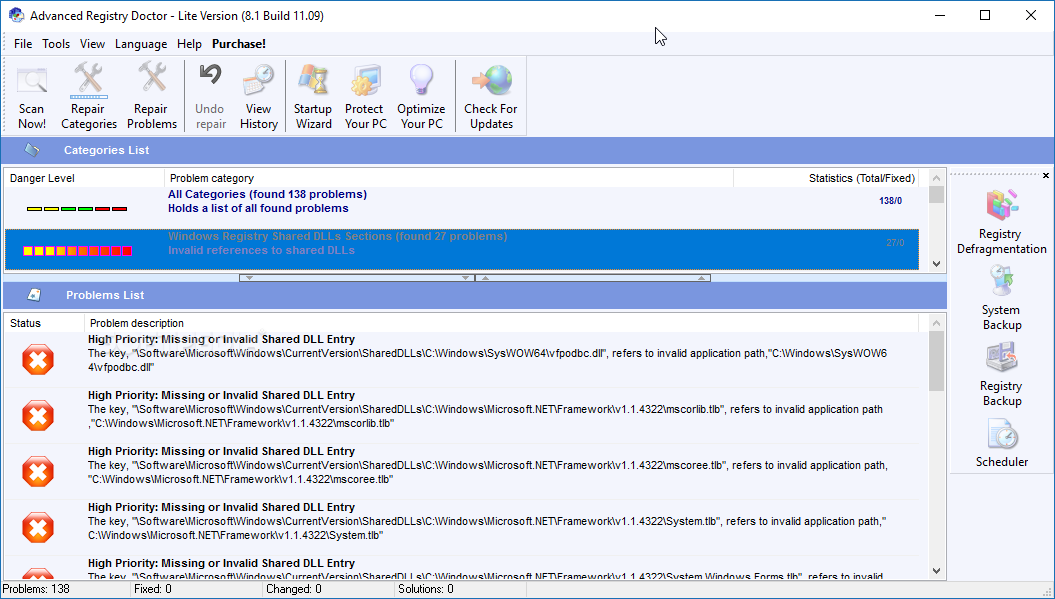Select Windows Registry Shared DLLs Sections row
This screenshot has width=1055, height=599.
click(x=462, y=249)
